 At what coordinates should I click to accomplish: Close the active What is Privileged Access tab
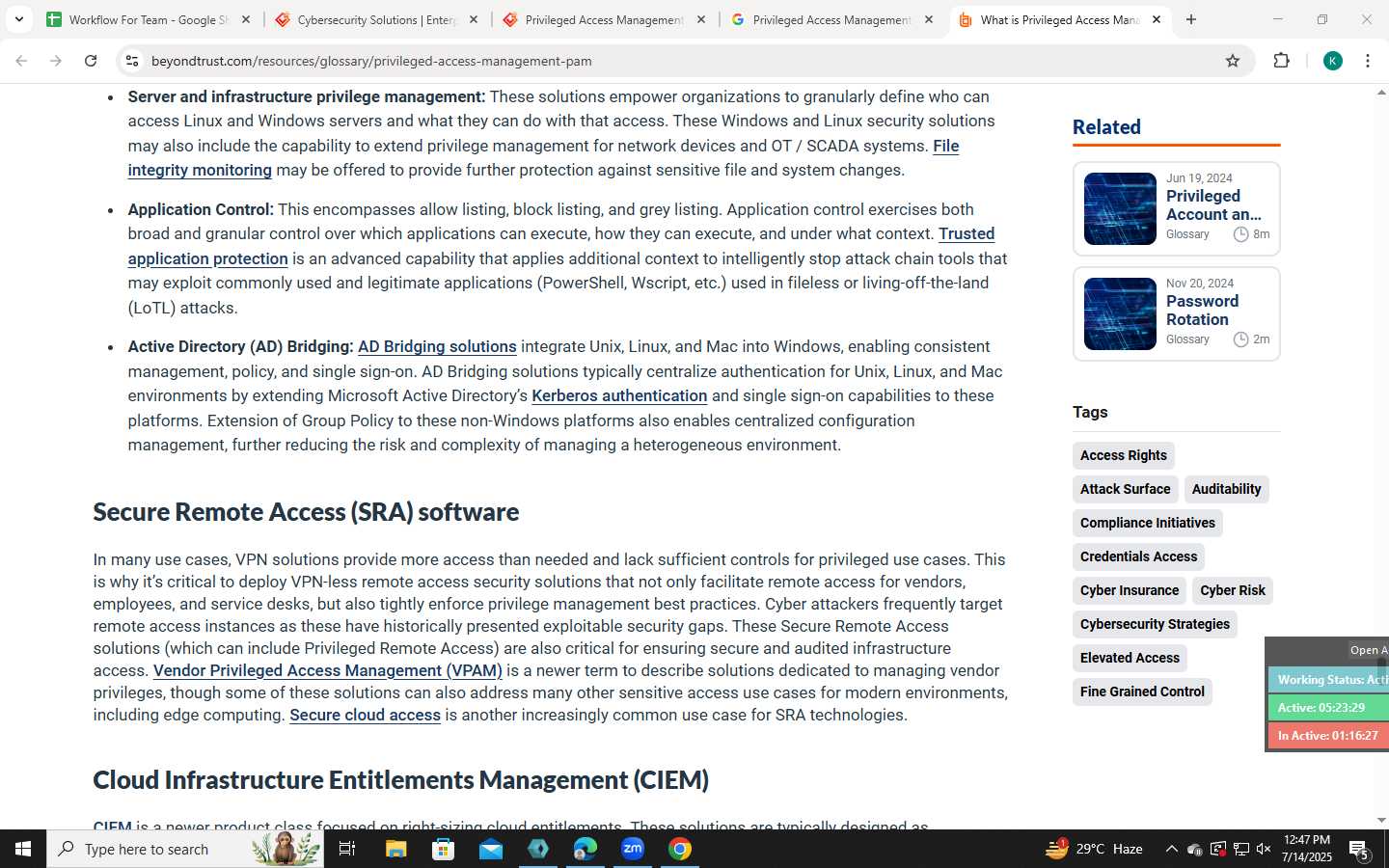click(1157, 19)
